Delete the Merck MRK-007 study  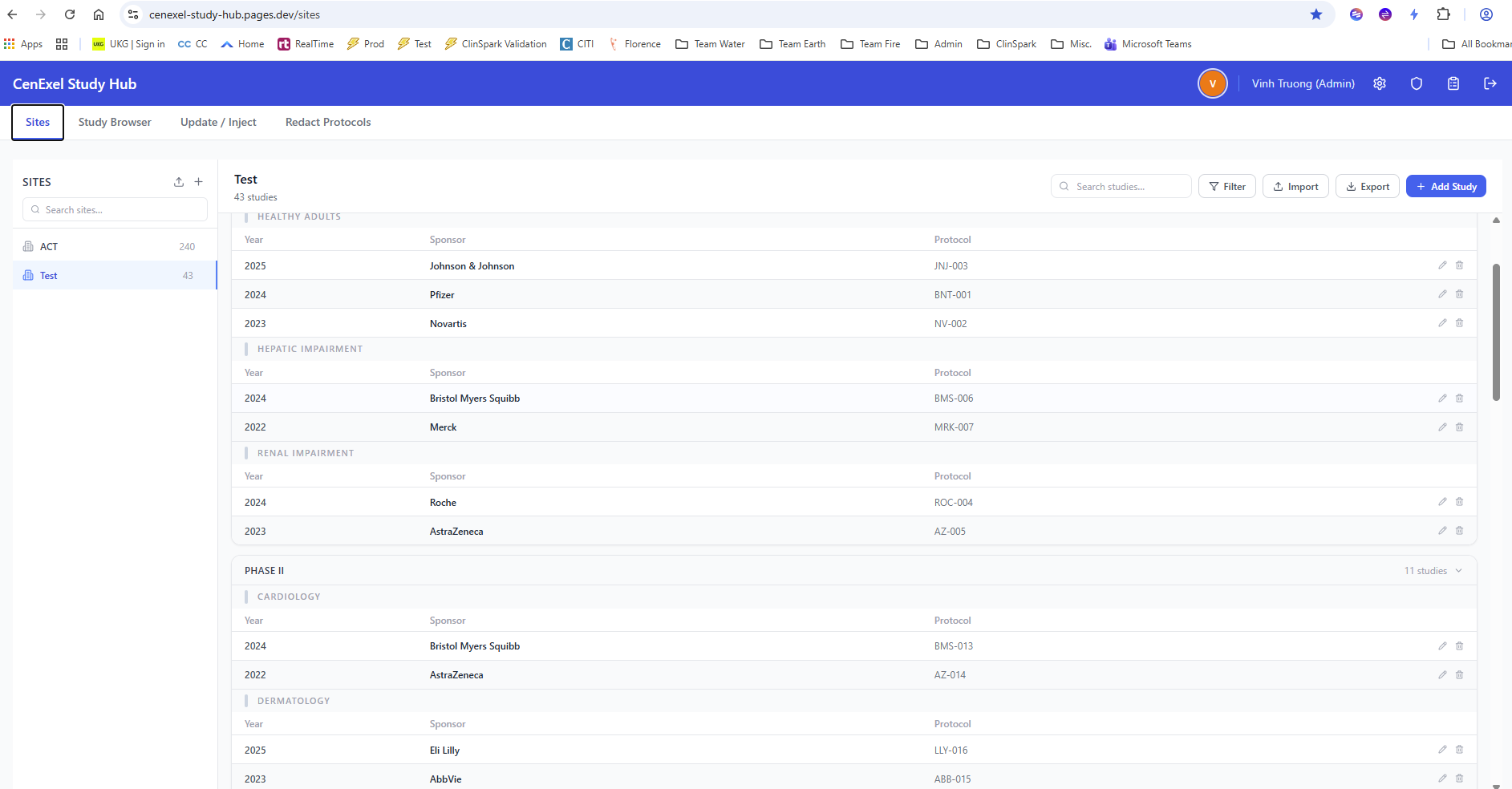pyautogui.click(x=1460, y=427)
